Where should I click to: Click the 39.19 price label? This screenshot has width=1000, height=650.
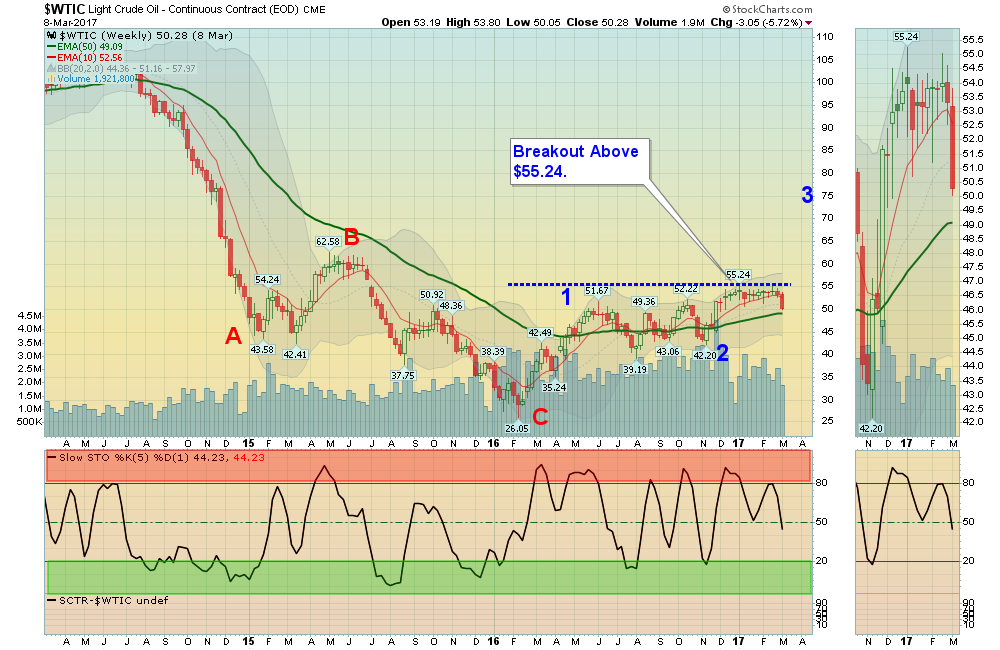[635, 369]
